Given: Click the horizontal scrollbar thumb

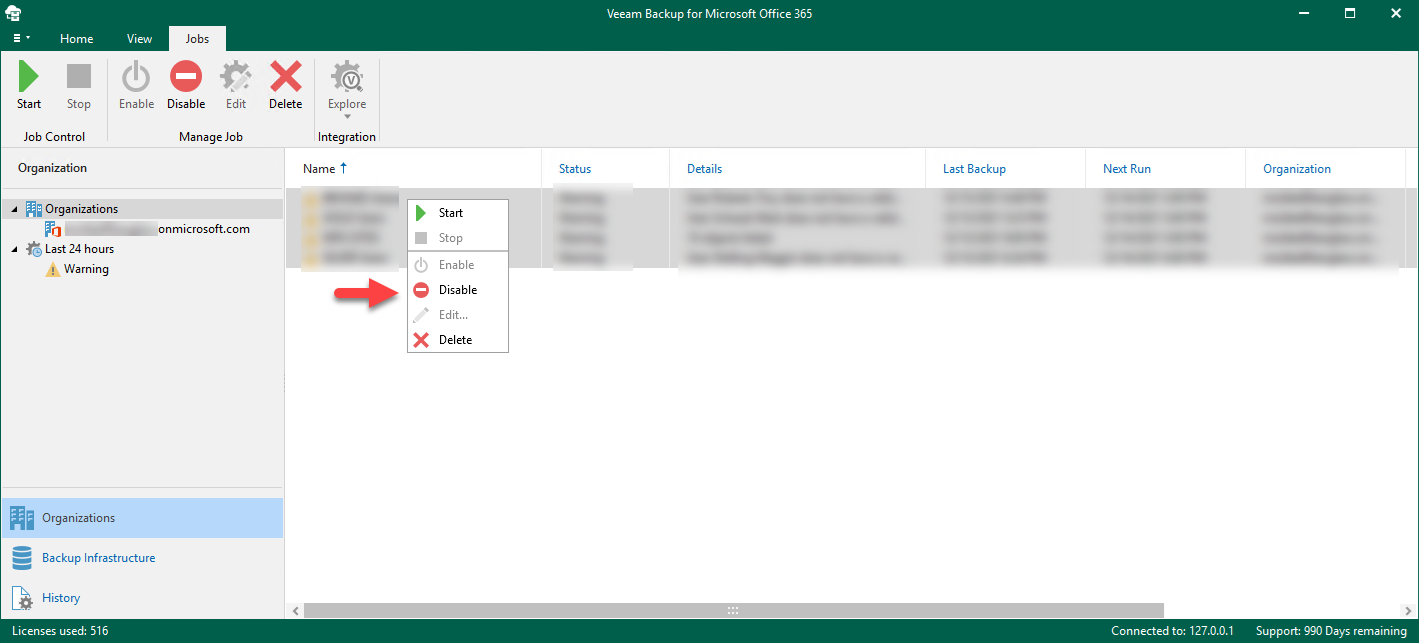Looking at the screenshot, I should [x=734, y=610].
